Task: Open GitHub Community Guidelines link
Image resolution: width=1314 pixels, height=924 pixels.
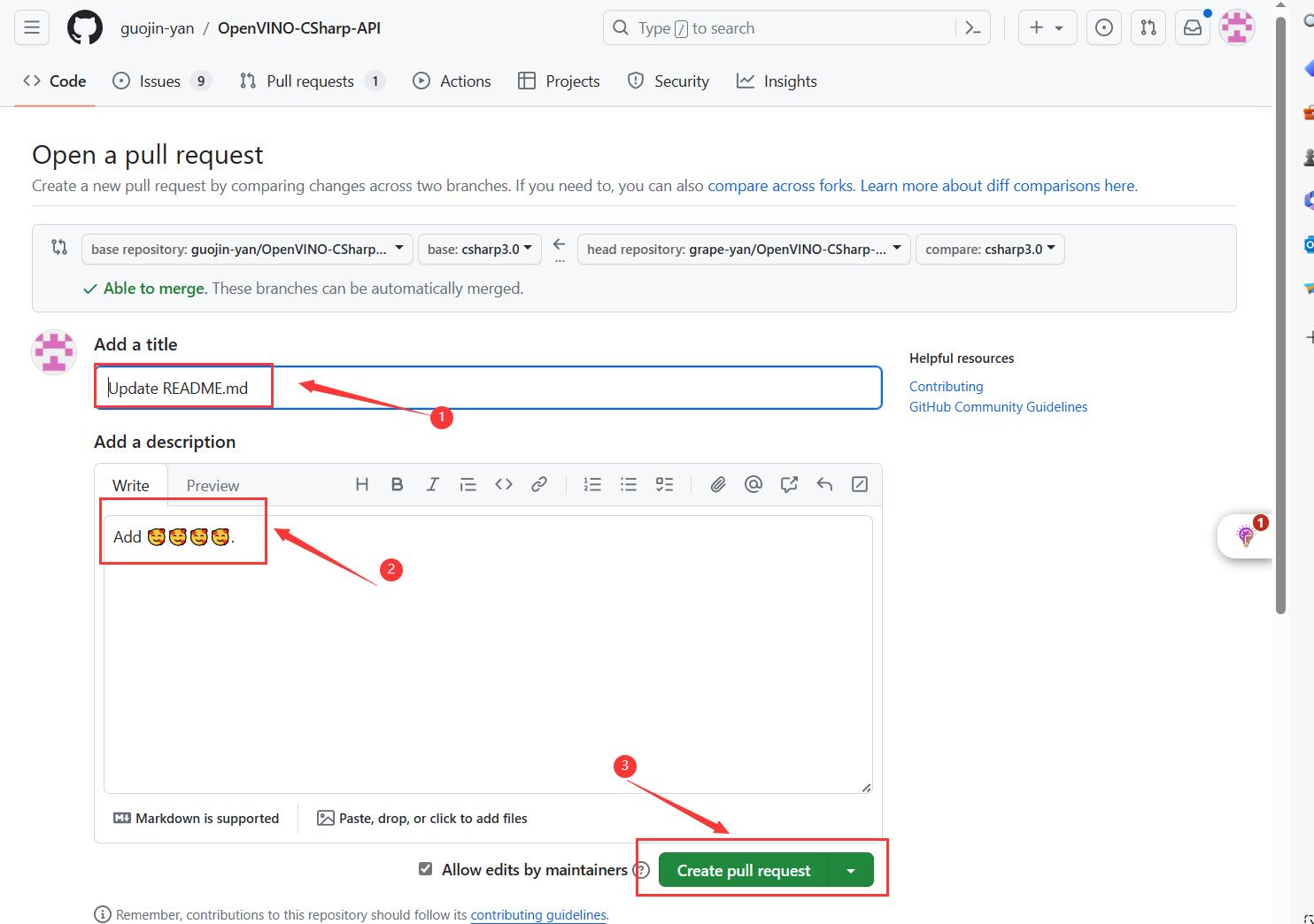Action: (998, 407)
